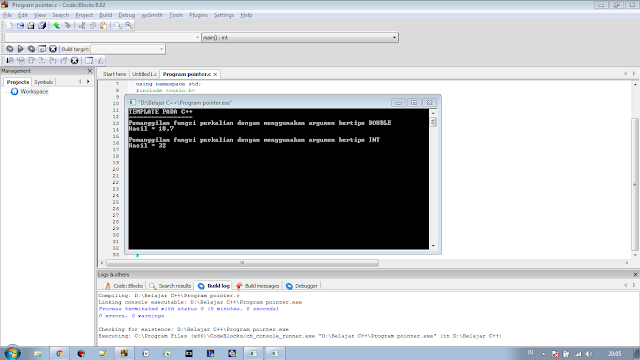Open the Help menu

[x=246, y=15]
